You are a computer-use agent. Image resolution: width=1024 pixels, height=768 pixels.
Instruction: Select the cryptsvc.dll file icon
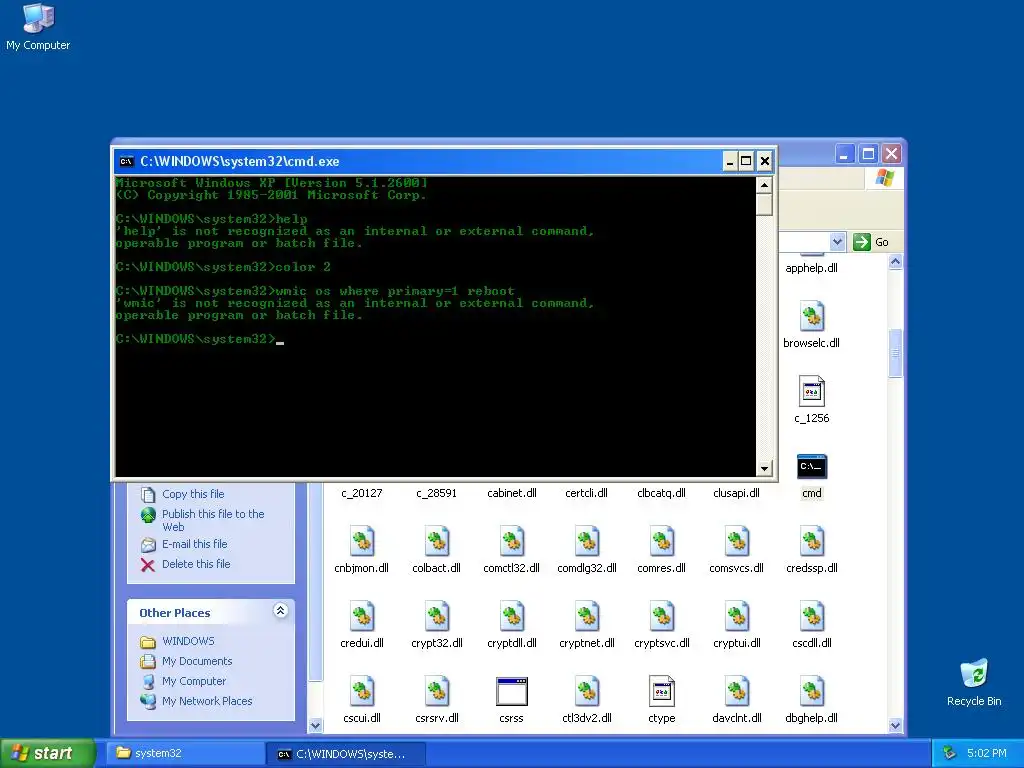[662, 617]
